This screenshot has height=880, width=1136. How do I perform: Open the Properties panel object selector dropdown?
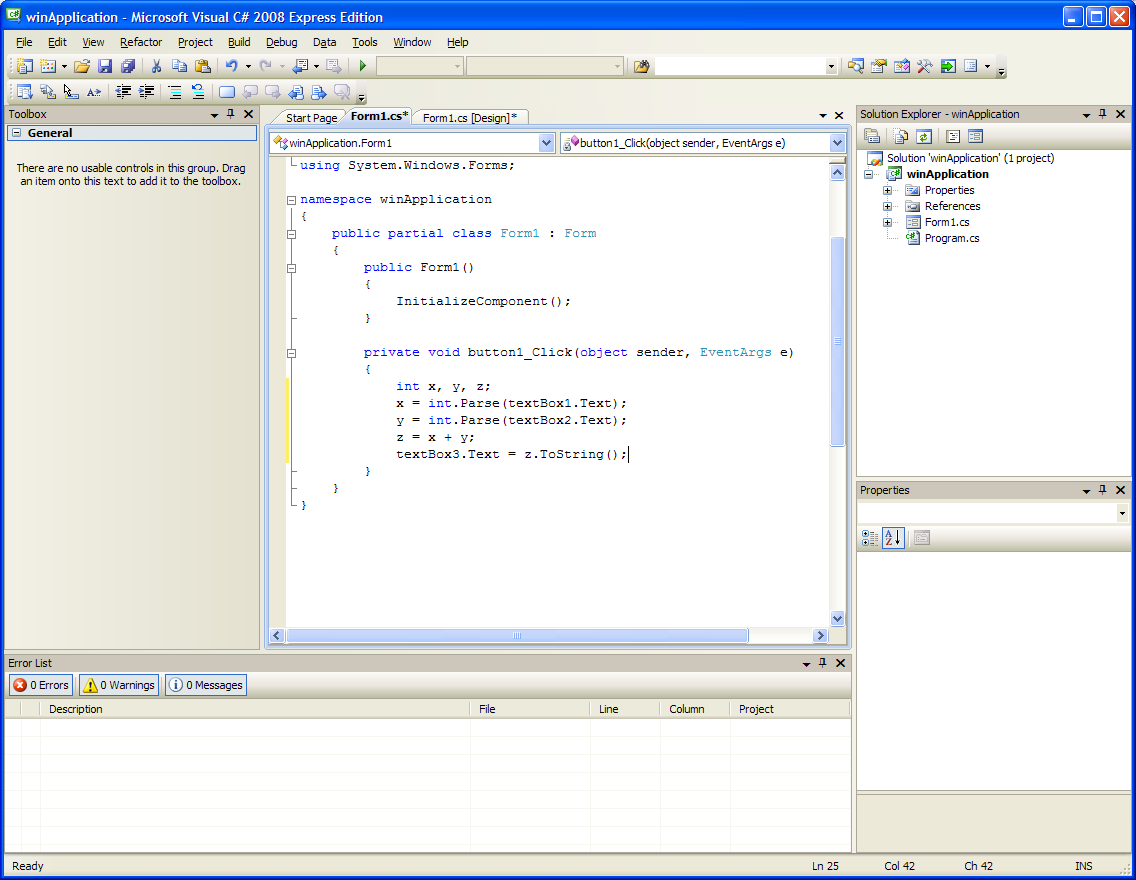click(x=1122, y=514)
